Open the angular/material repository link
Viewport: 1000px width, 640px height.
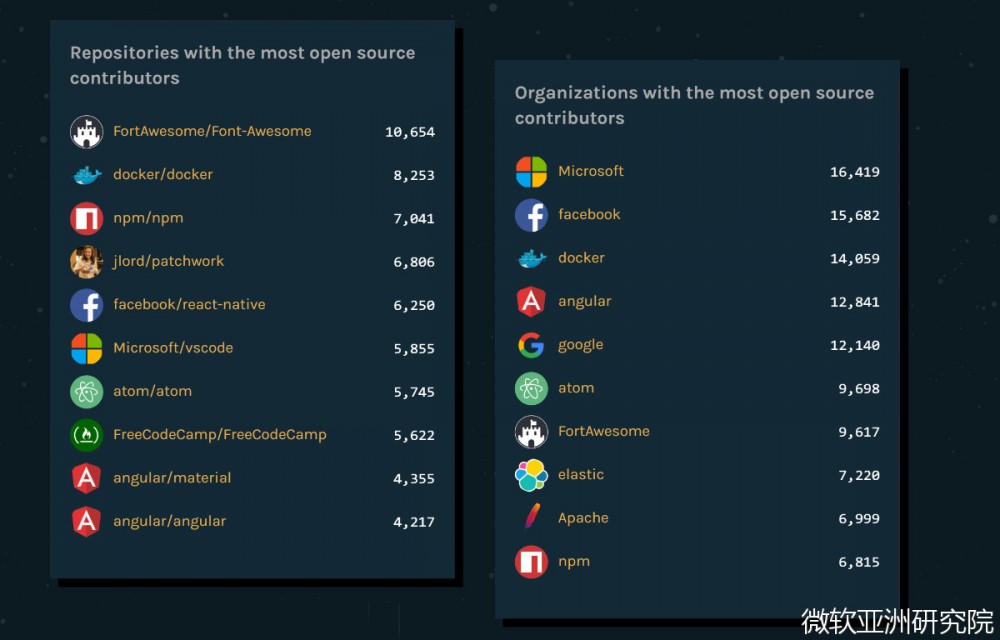(172, 478)
